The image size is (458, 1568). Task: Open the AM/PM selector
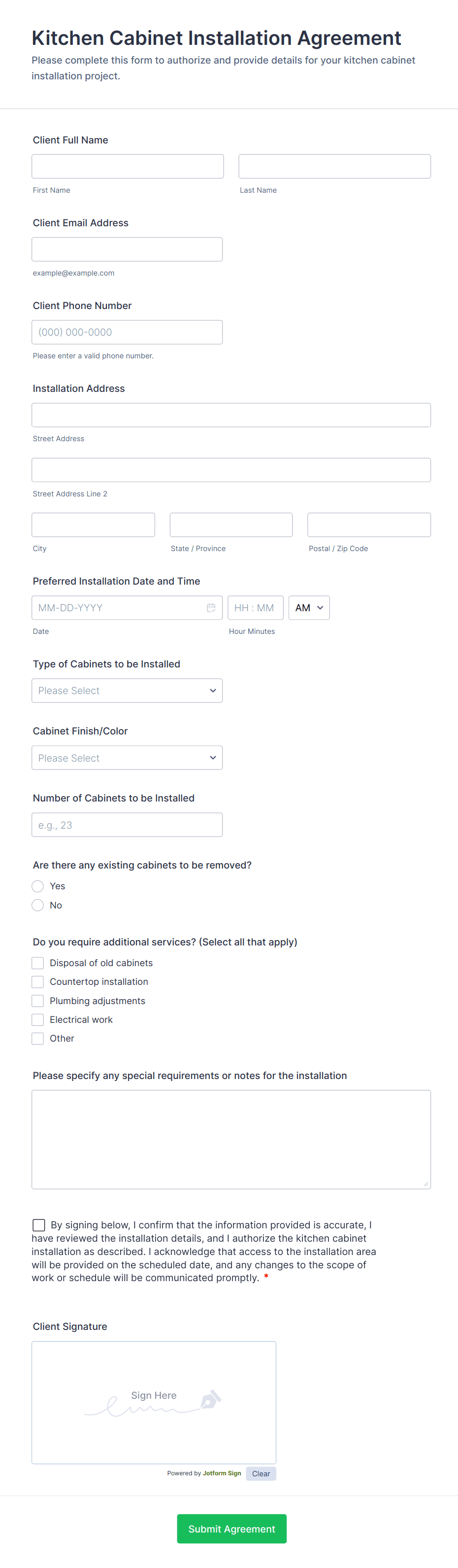[x=309, y=607]
